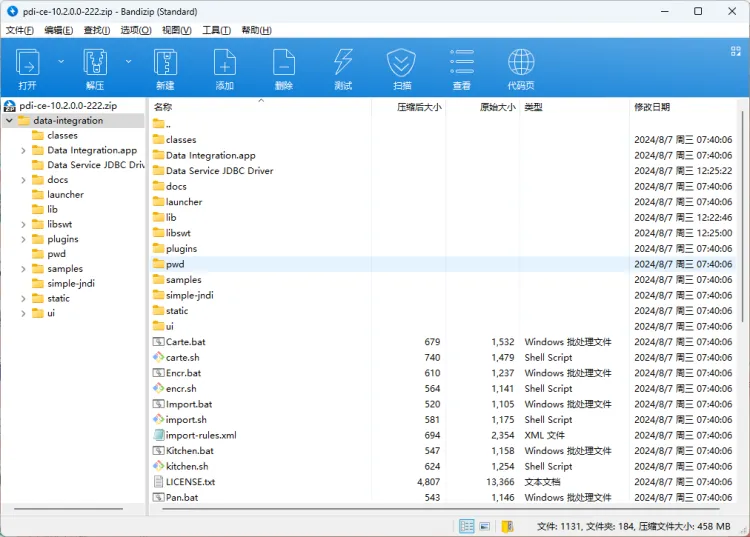
Task: Select the pdi-ce-10.2.0.0-222.zip archive root icon
Action: (x=10, y=106)
